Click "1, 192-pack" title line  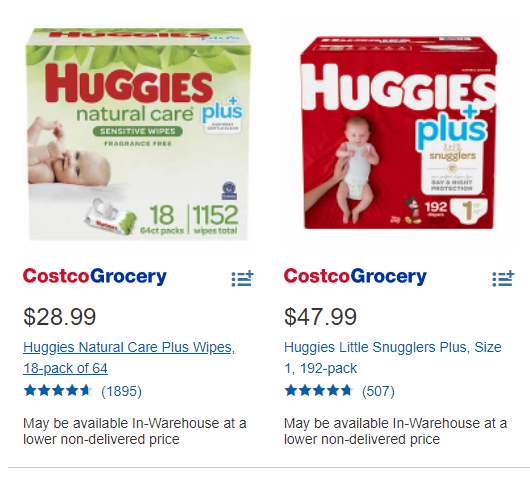[320, 368]
